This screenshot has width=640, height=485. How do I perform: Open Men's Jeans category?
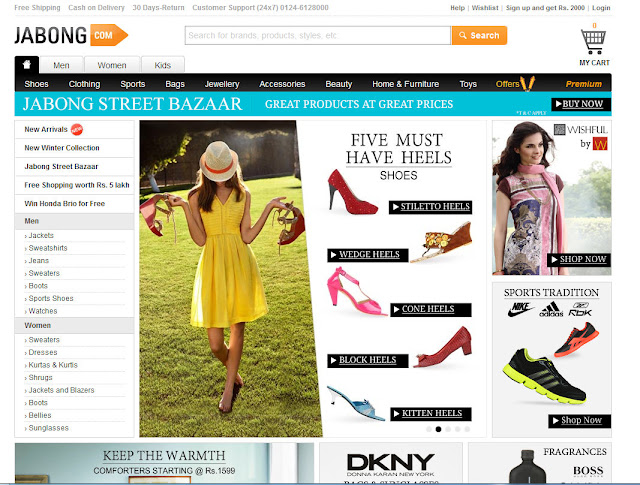point(38,261)
